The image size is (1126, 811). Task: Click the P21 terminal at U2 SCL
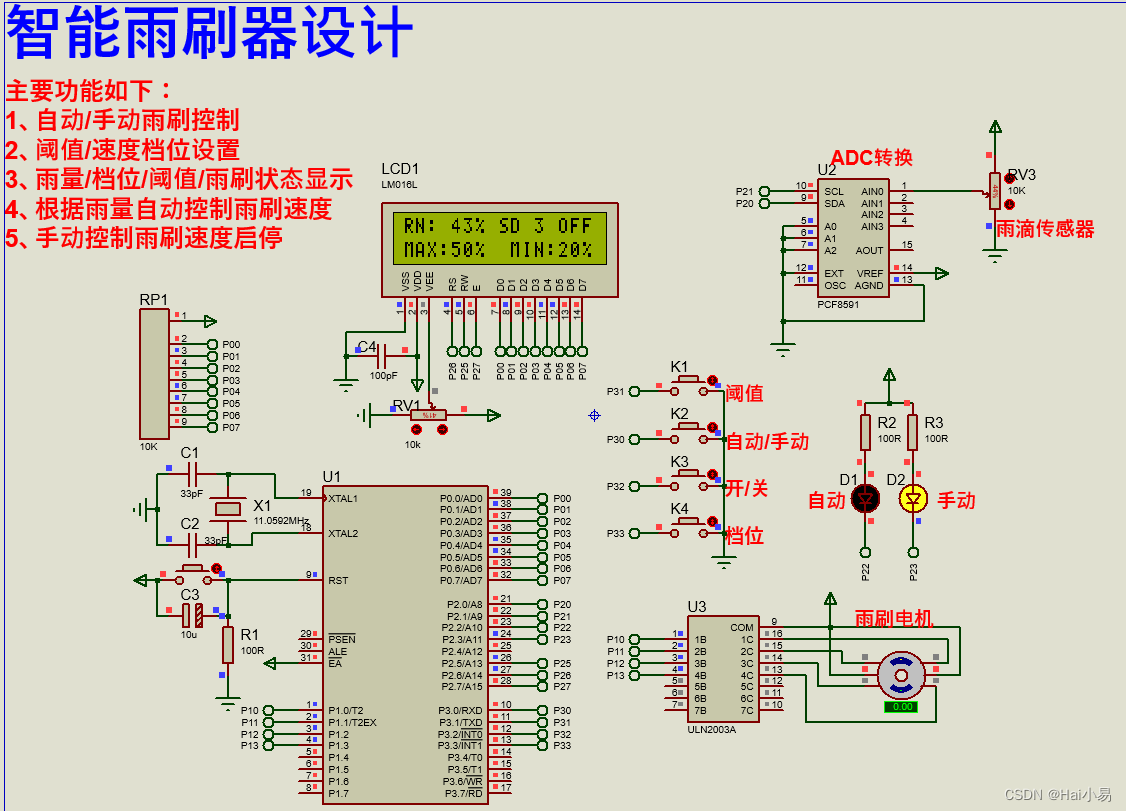point(764,191)
